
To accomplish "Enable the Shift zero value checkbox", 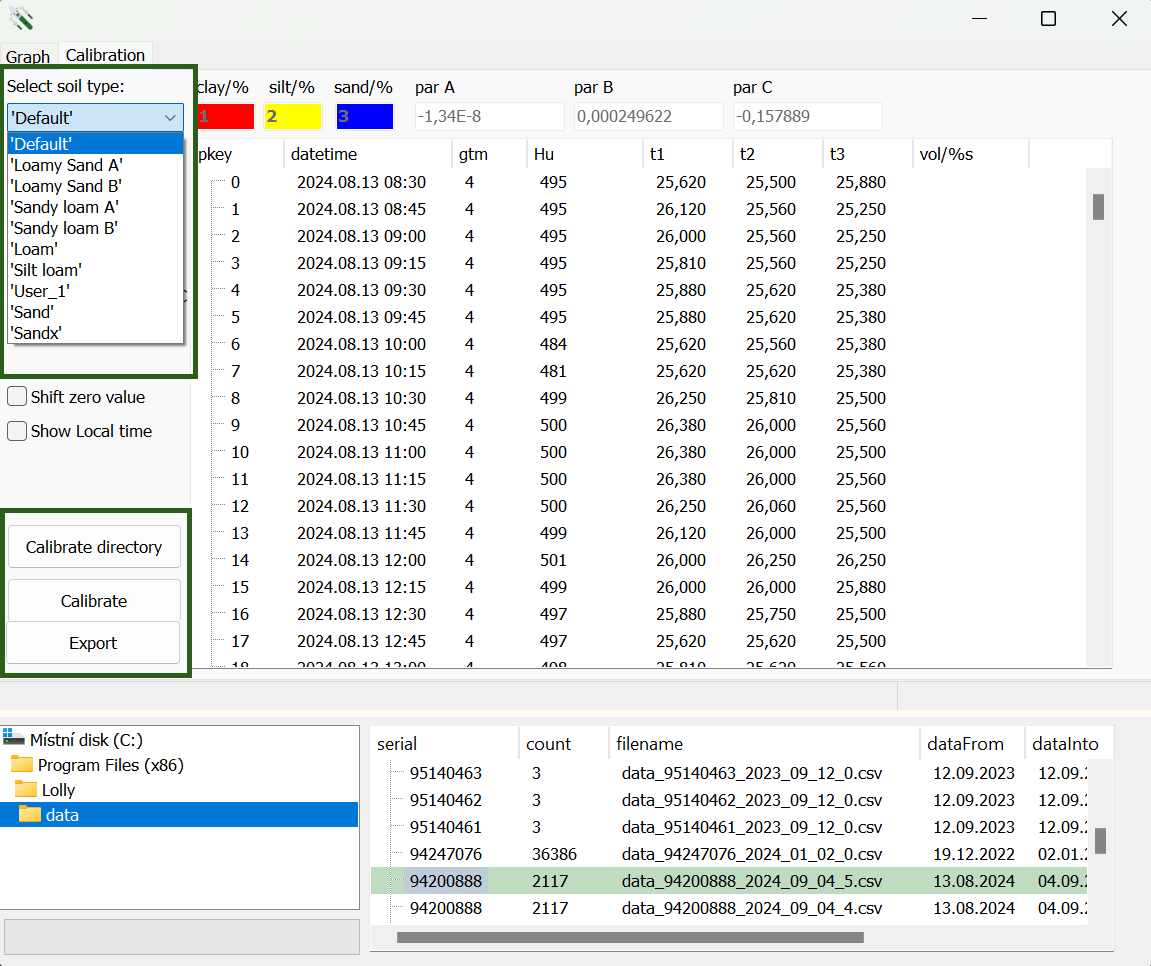I will 16,396.
